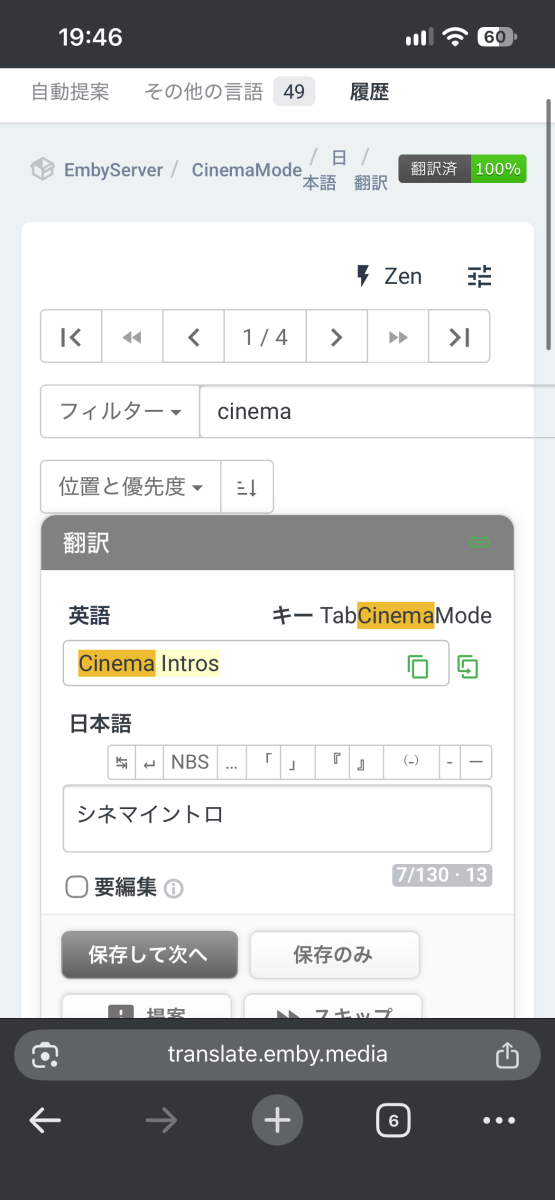Insert a tab character with the tab button

coord(122,762)
